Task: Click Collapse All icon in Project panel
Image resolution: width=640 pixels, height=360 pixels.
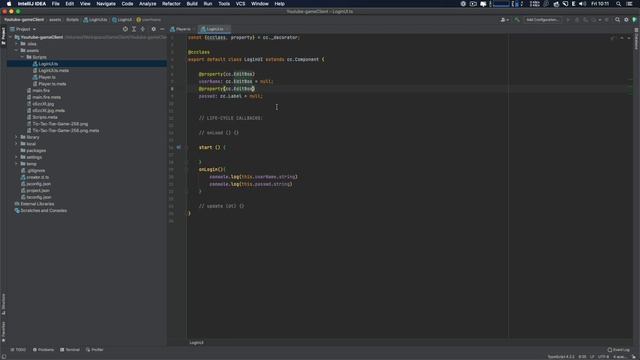Action: (143, 29)
